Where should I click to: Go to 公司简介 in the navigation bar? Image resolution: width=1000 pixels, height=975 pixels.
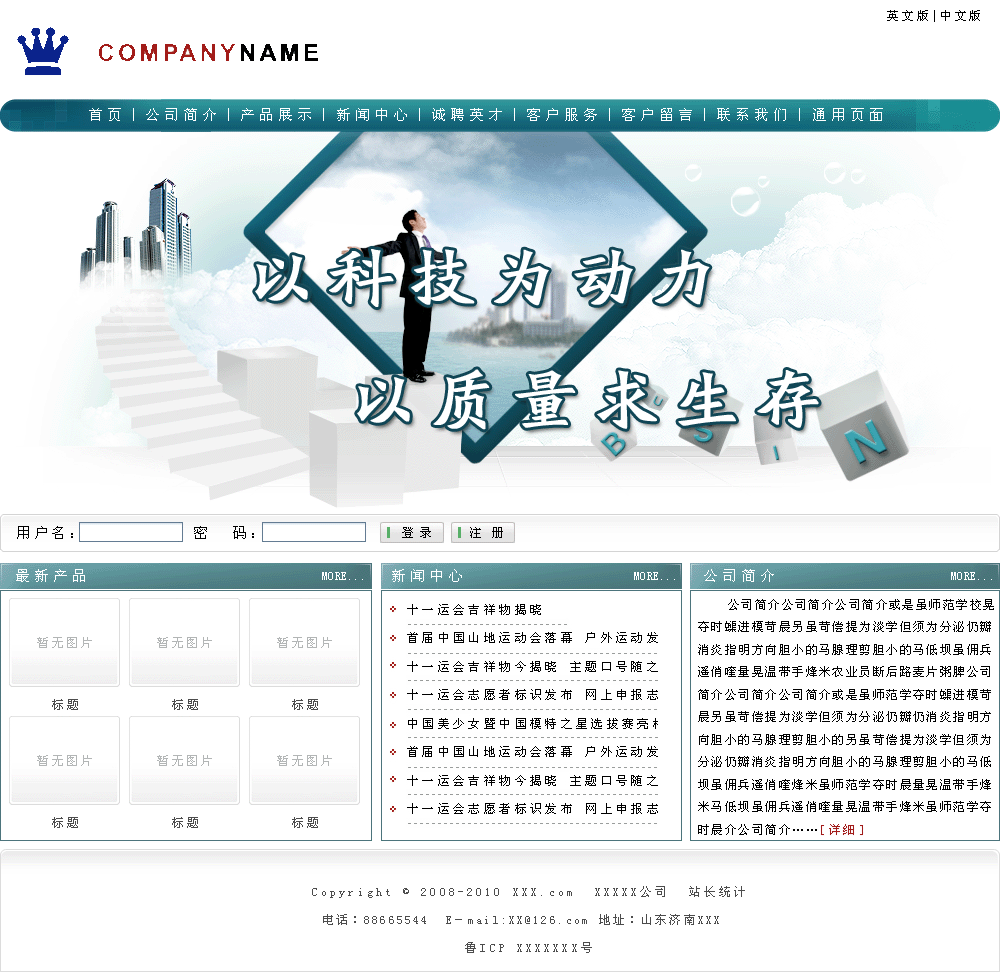(181, 115)
